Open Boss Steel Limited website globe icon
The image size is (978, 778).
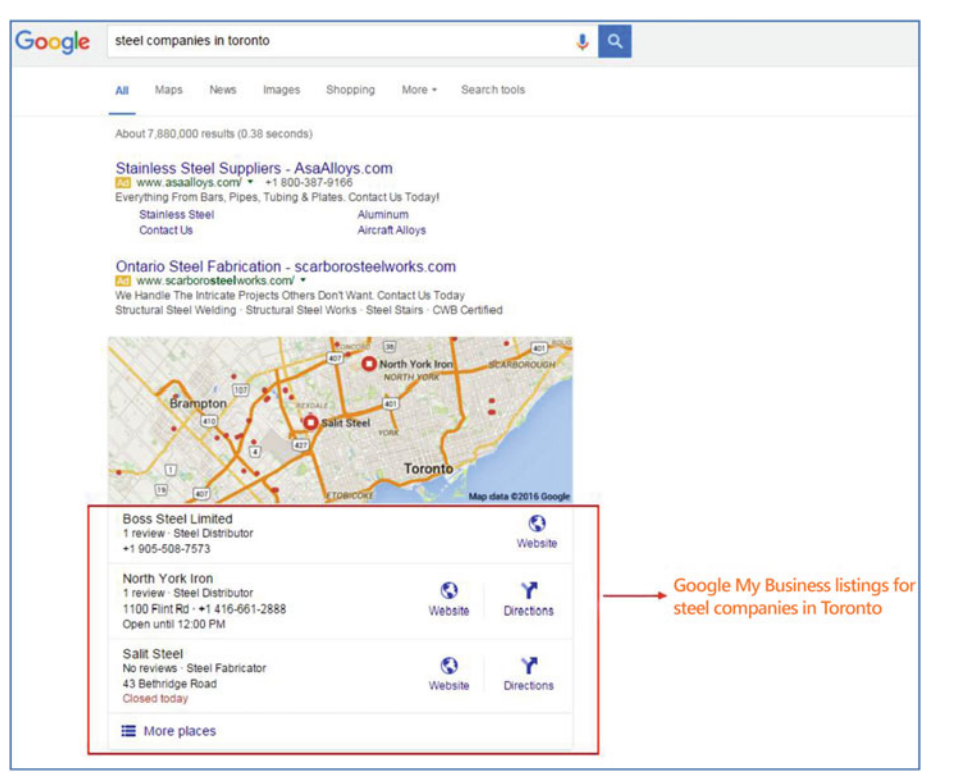click(537, 523)
